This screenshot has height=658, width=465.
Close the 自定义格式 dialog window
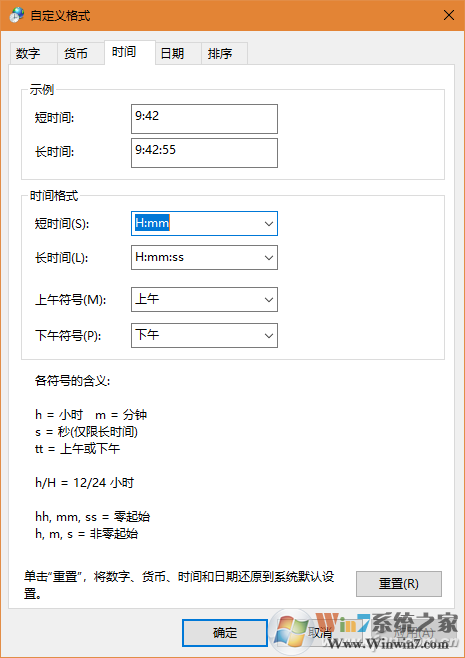[x=449, y=16]
